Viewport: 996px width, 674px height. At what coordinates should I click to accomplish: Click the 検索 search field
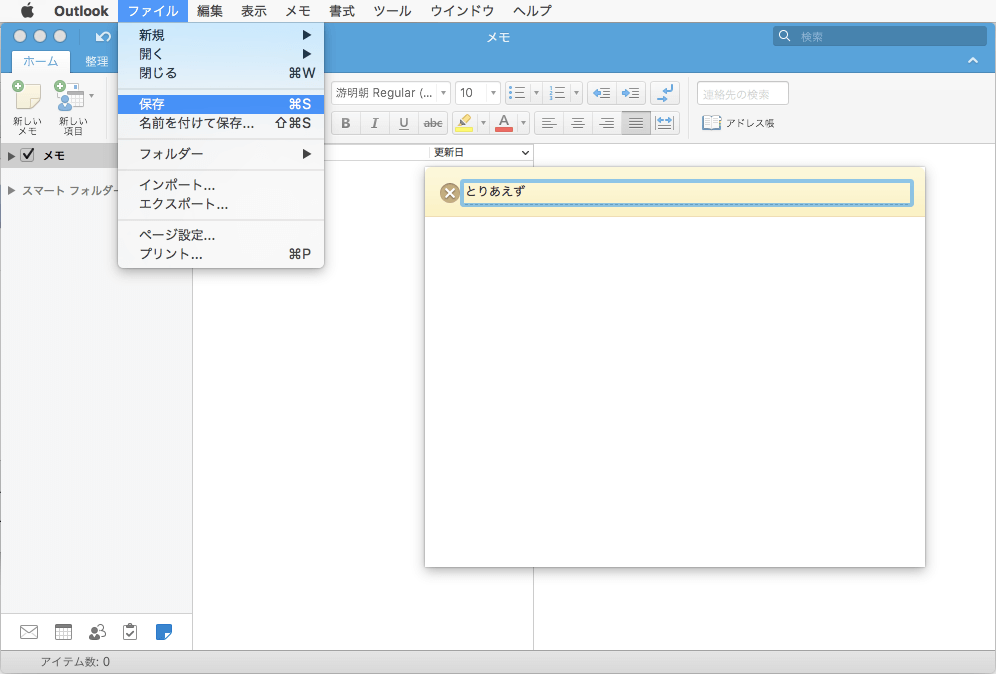[880, 36]
